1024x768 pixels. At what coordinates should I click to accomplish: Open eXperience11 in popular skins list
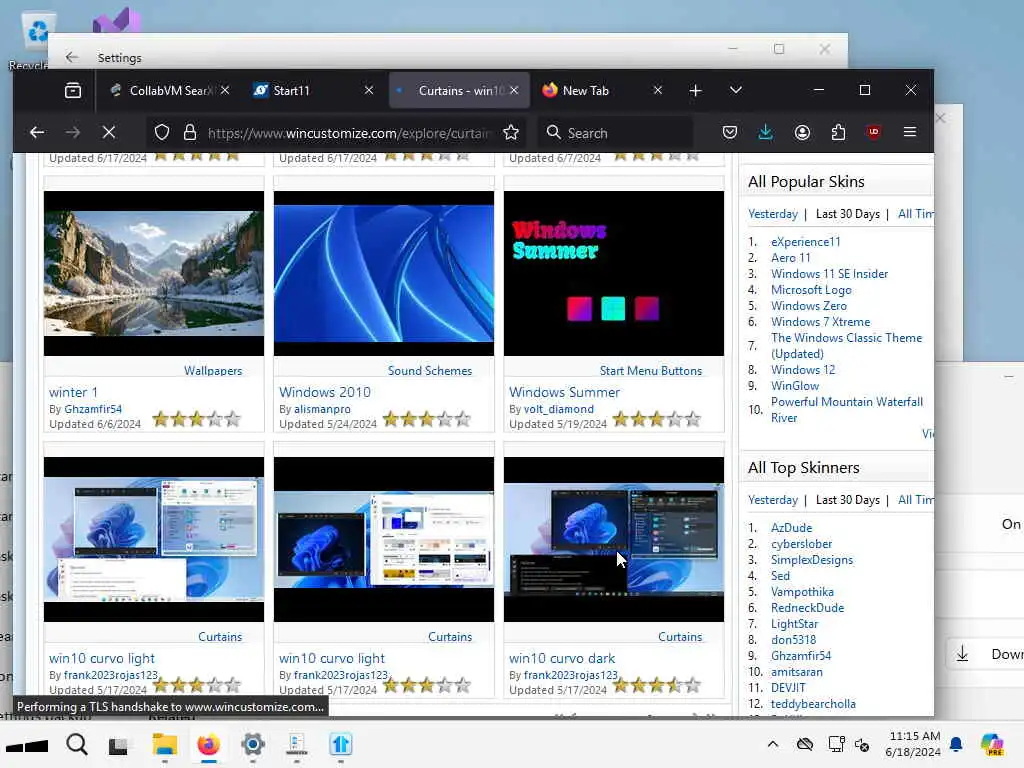[x=805, y=242]
